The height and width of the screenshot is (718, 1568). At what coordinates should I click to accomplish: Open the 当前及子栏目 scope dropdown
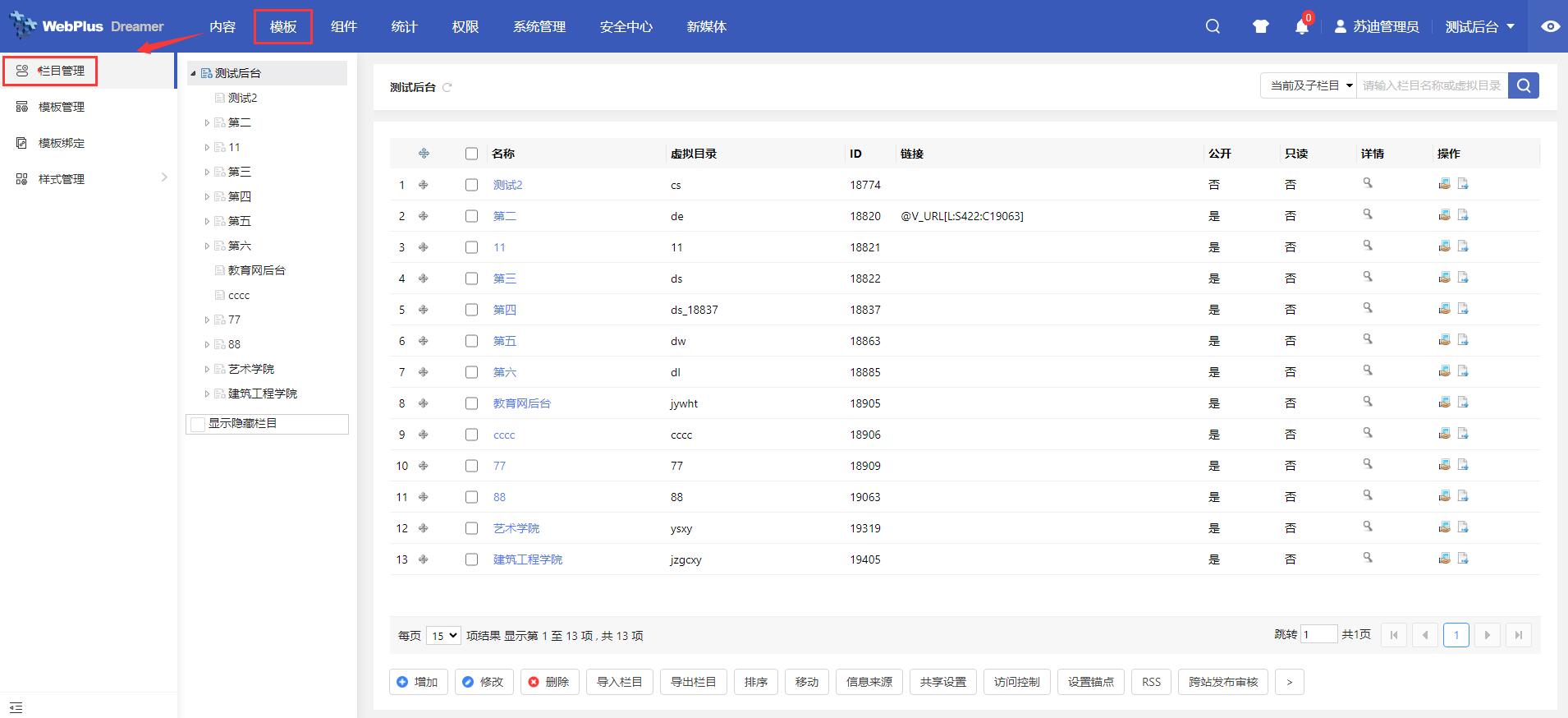(1309, 85)
